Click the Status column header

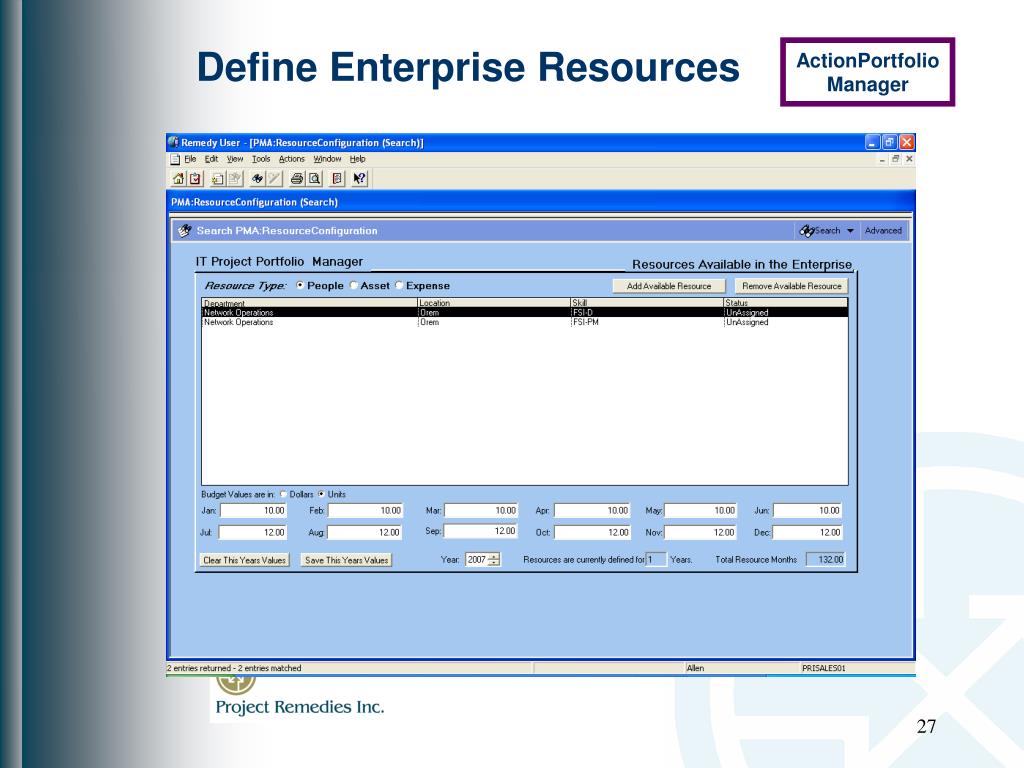point(786,303)
